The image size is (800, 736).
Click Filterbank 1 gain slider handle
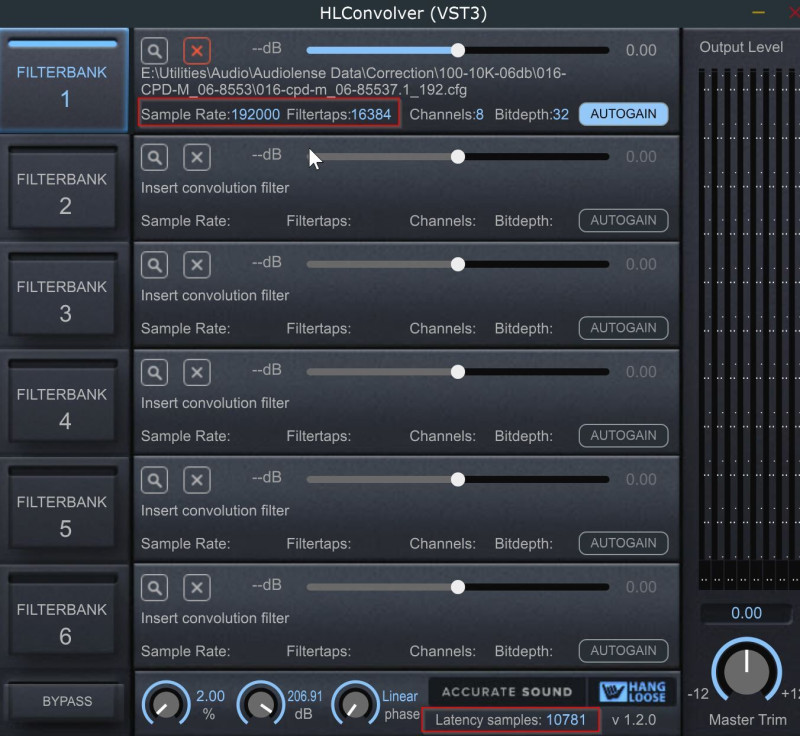click(x=458, y=50)
